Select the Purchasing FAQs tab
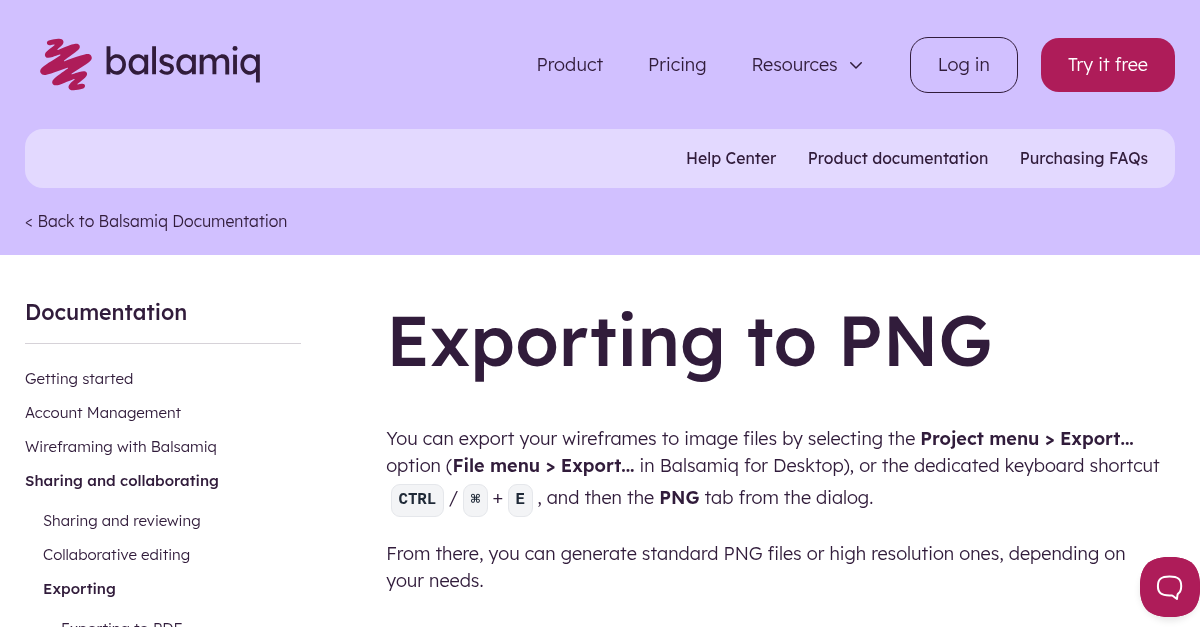 tap(1084, 158)
